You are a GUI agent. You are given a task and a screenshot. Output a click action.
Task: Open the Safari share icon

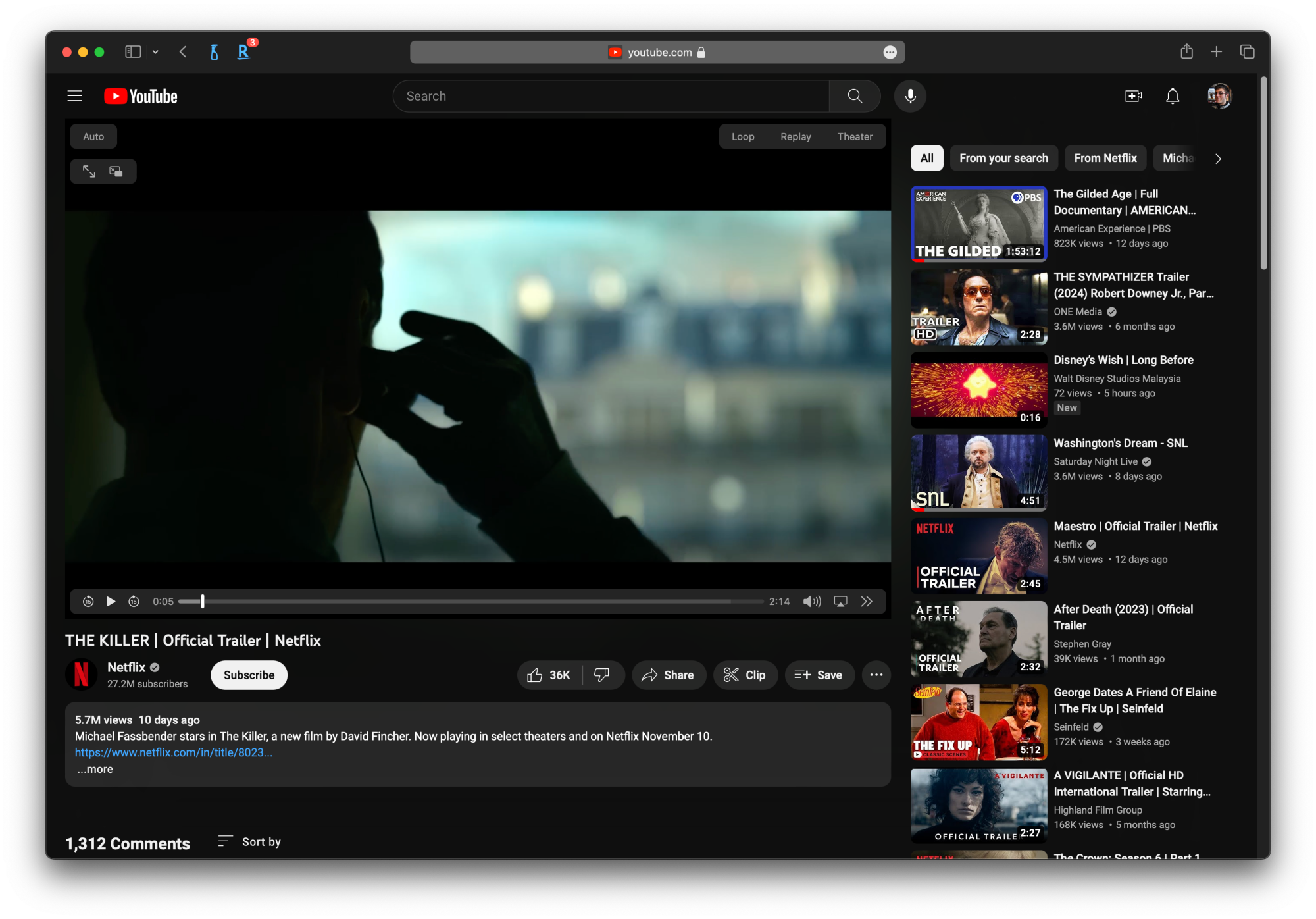click(x=1186, y=51)
